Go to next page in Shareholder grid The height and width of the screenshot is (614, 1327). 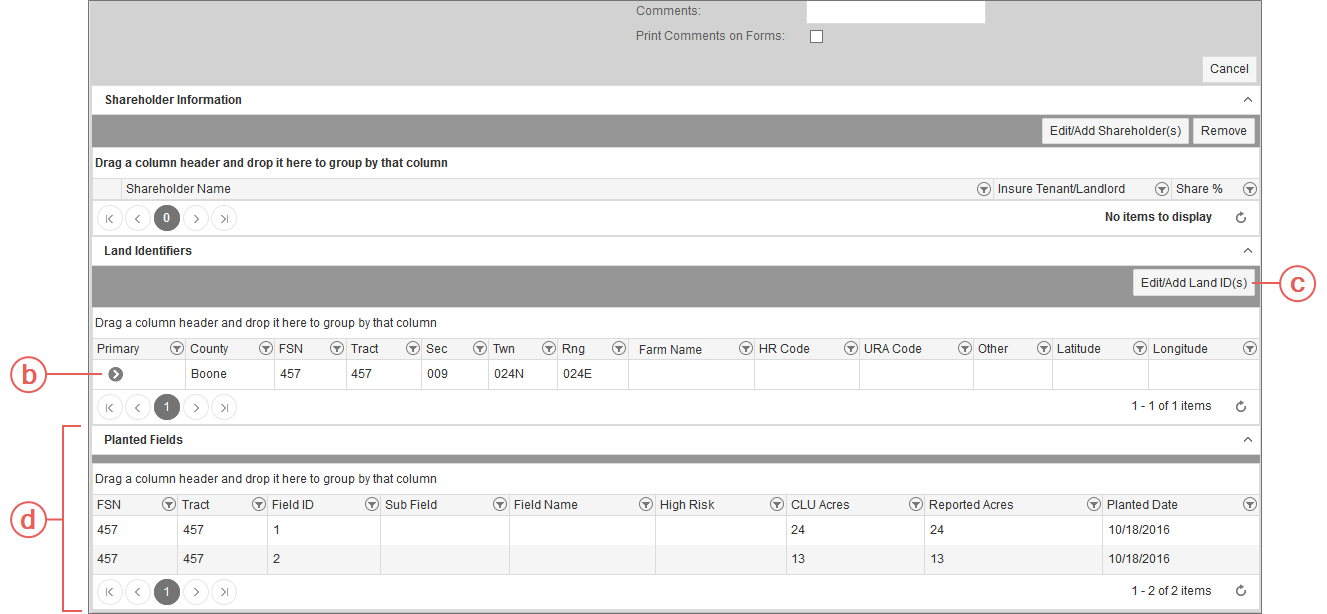point(196,218)
